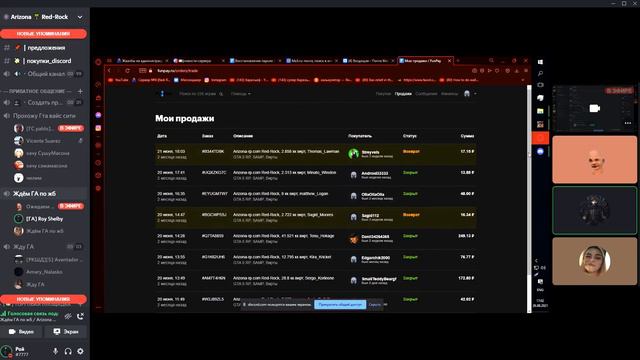Open the YouTube bookmark
This screenshot has height=360, width=640.
point(119,80)
